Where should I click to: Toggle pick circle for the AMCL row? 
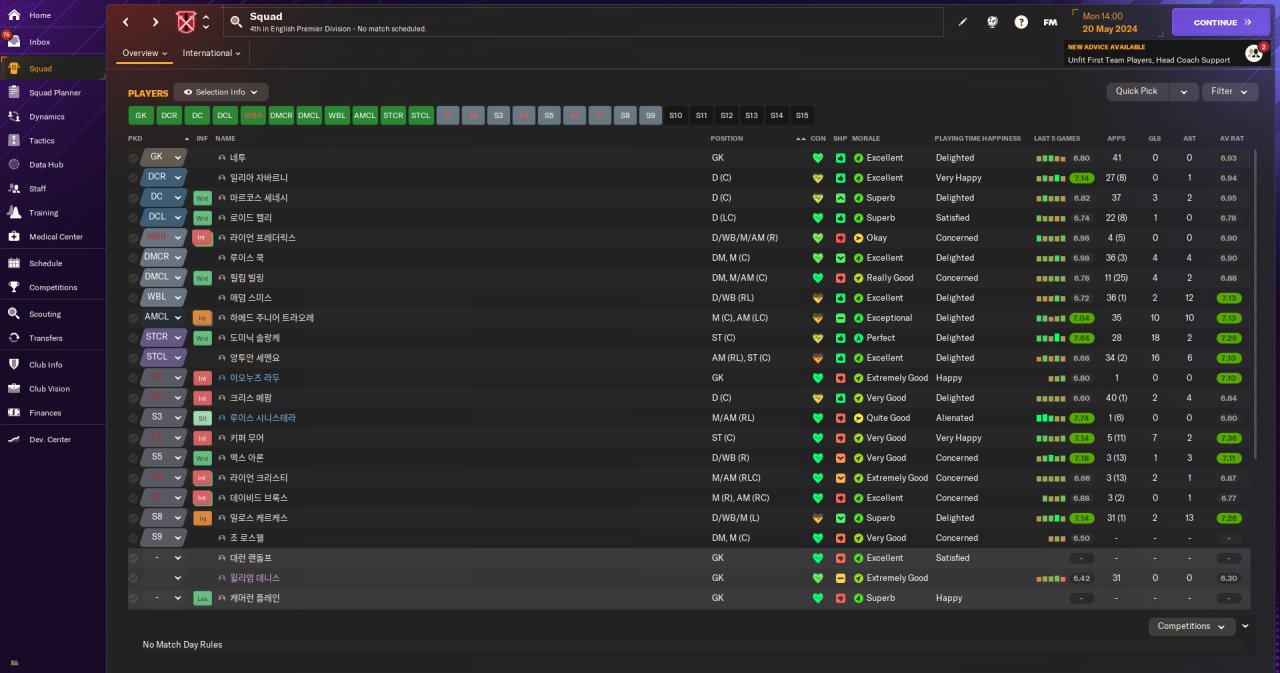click(133, 318)
